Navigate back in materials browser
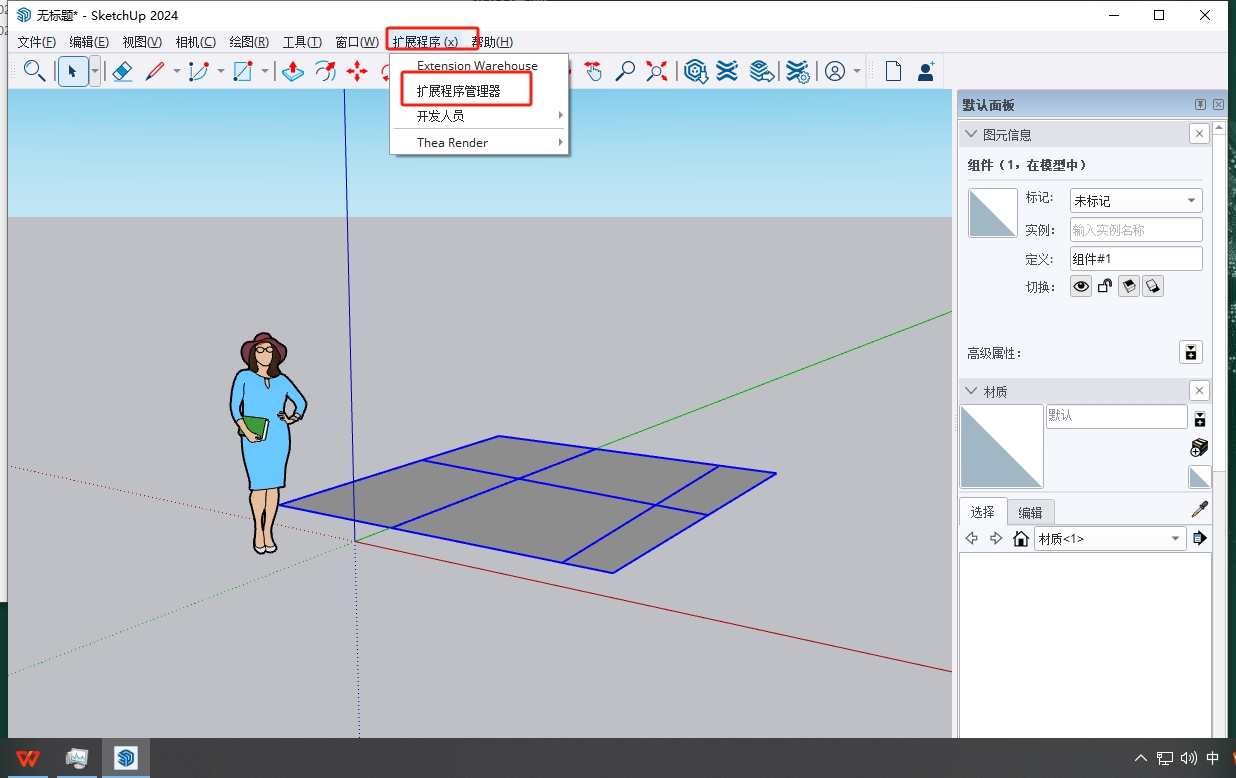1236x778 pixels. coord(972,539)
